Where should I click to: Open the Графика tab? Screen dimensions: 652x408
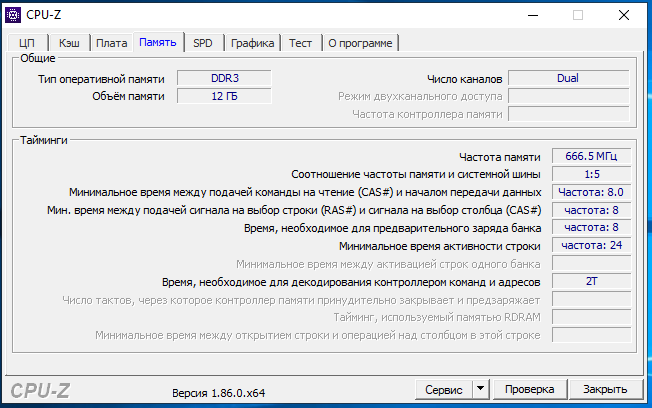[x=252, y=43]
